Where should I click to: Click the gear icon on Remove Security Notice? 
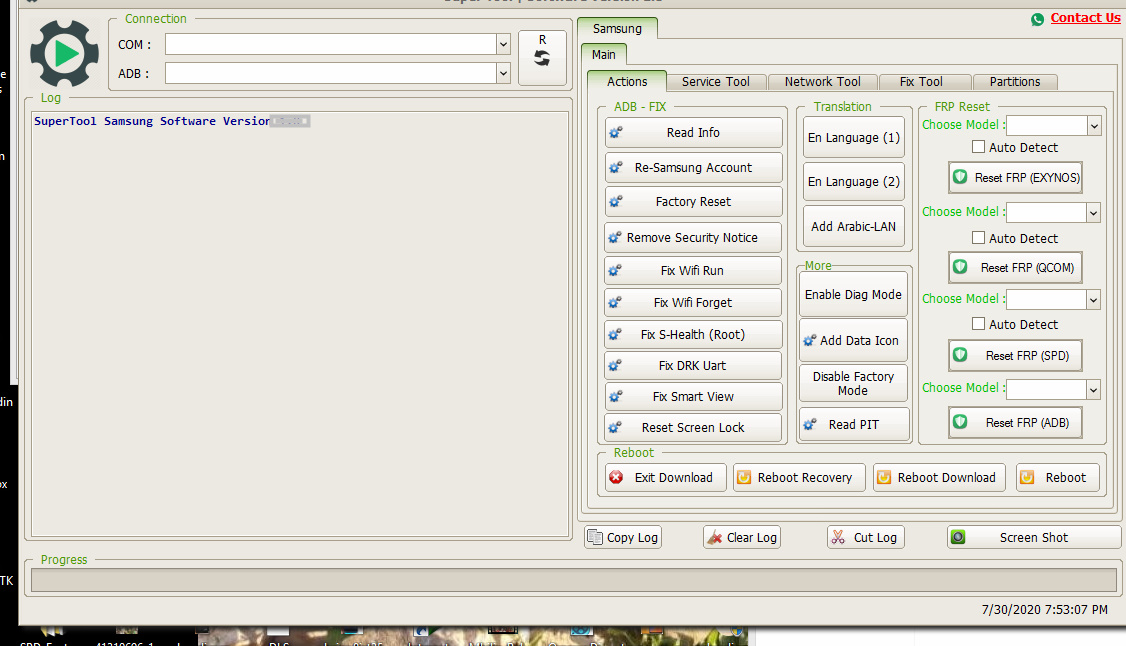click(615, 237)
